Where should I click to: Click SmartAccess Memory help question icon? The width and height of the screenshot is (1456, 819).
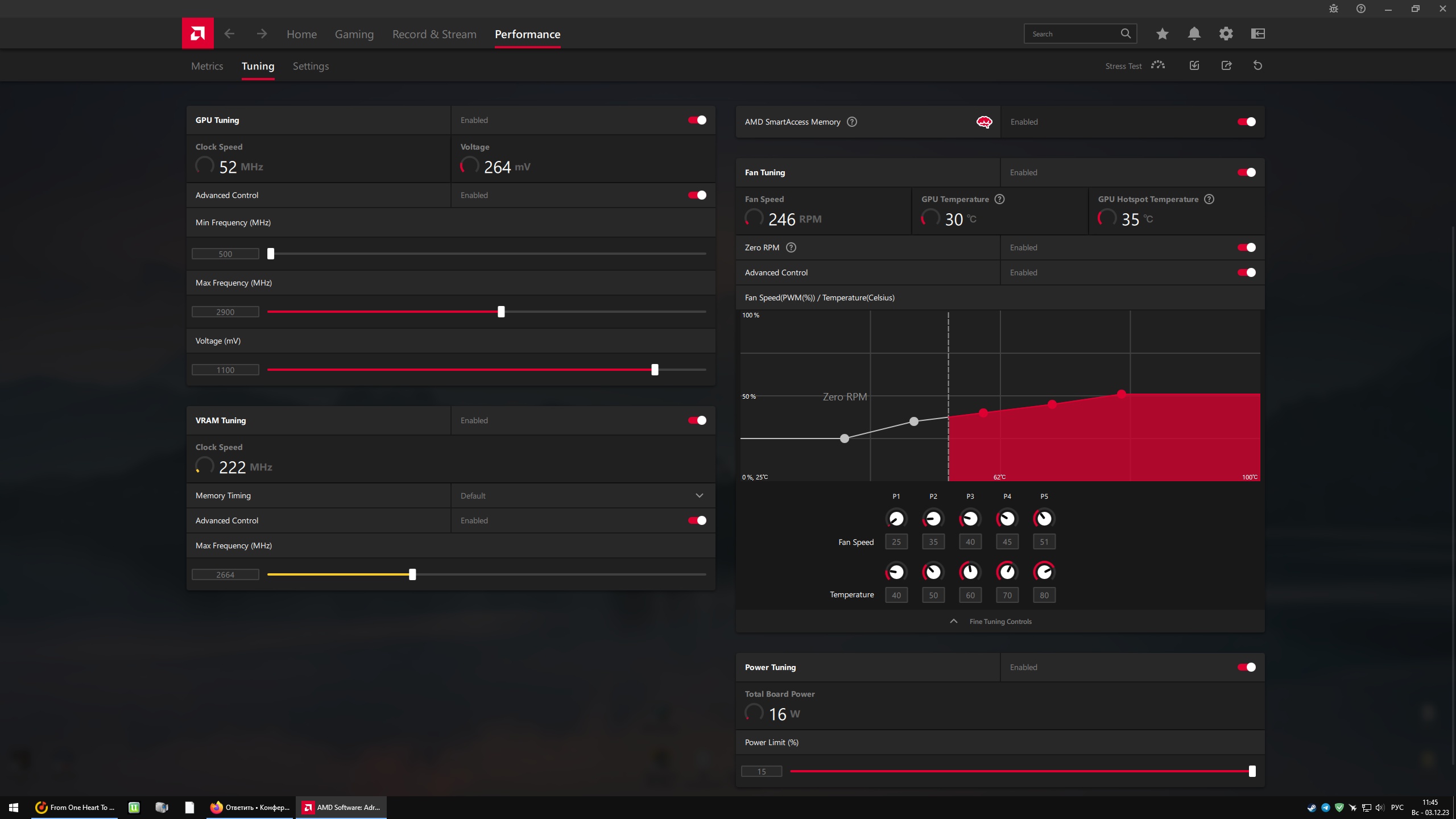coord(851,122)
